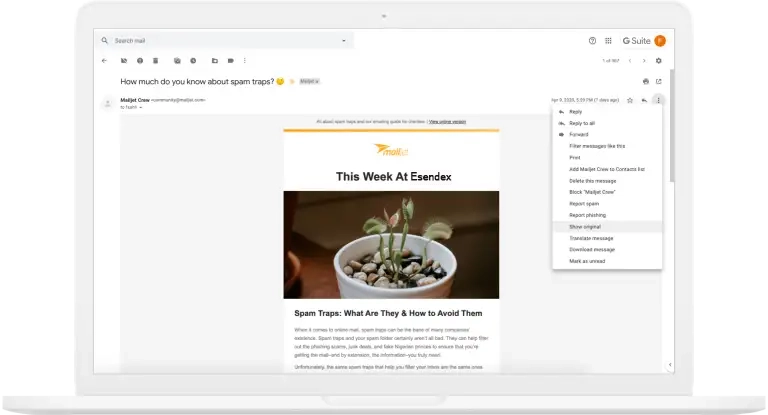Open email in new window icon

658,81
